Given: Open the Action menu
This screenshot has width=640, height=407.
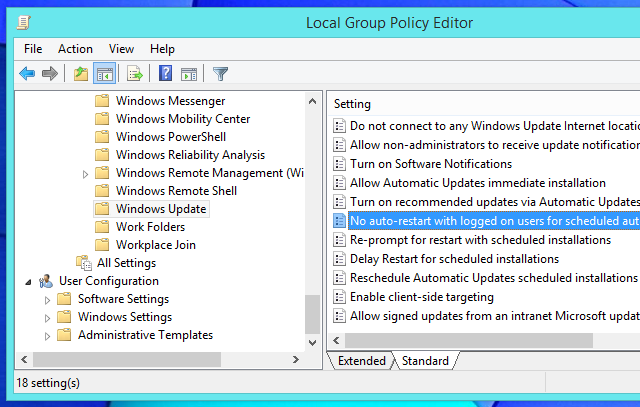Looking at the screenshot, I should click(x=75, y=49).
